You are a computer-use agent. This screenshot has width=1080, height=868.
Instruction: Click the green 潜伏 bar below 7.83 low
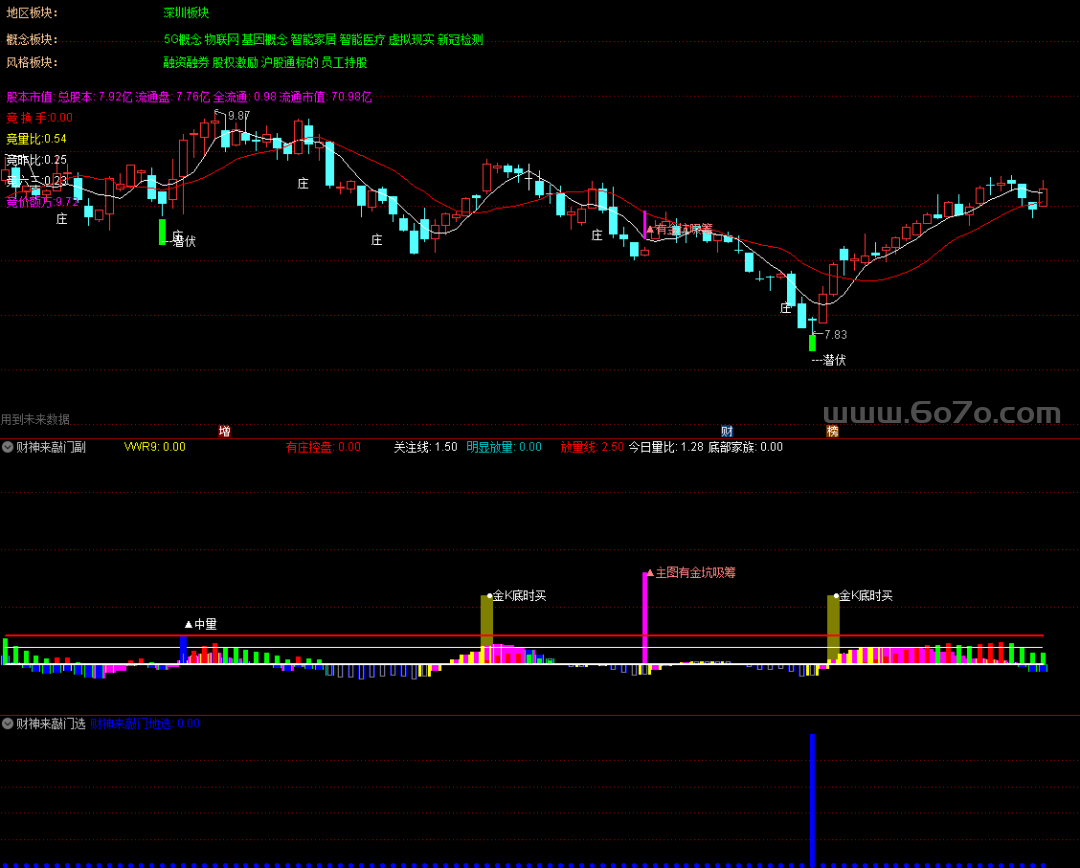pos(812,343)
